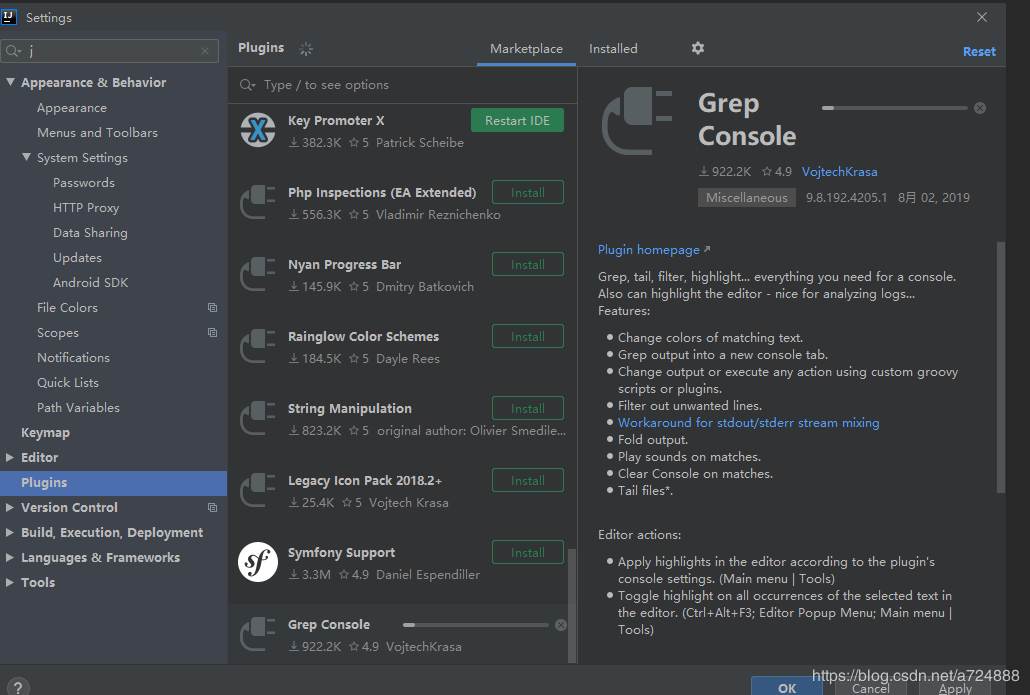Viewport: 1030px width, 695px height.
Task: Select the Marketplace tab
Action: pyautogui.click(x=526, y=49)
